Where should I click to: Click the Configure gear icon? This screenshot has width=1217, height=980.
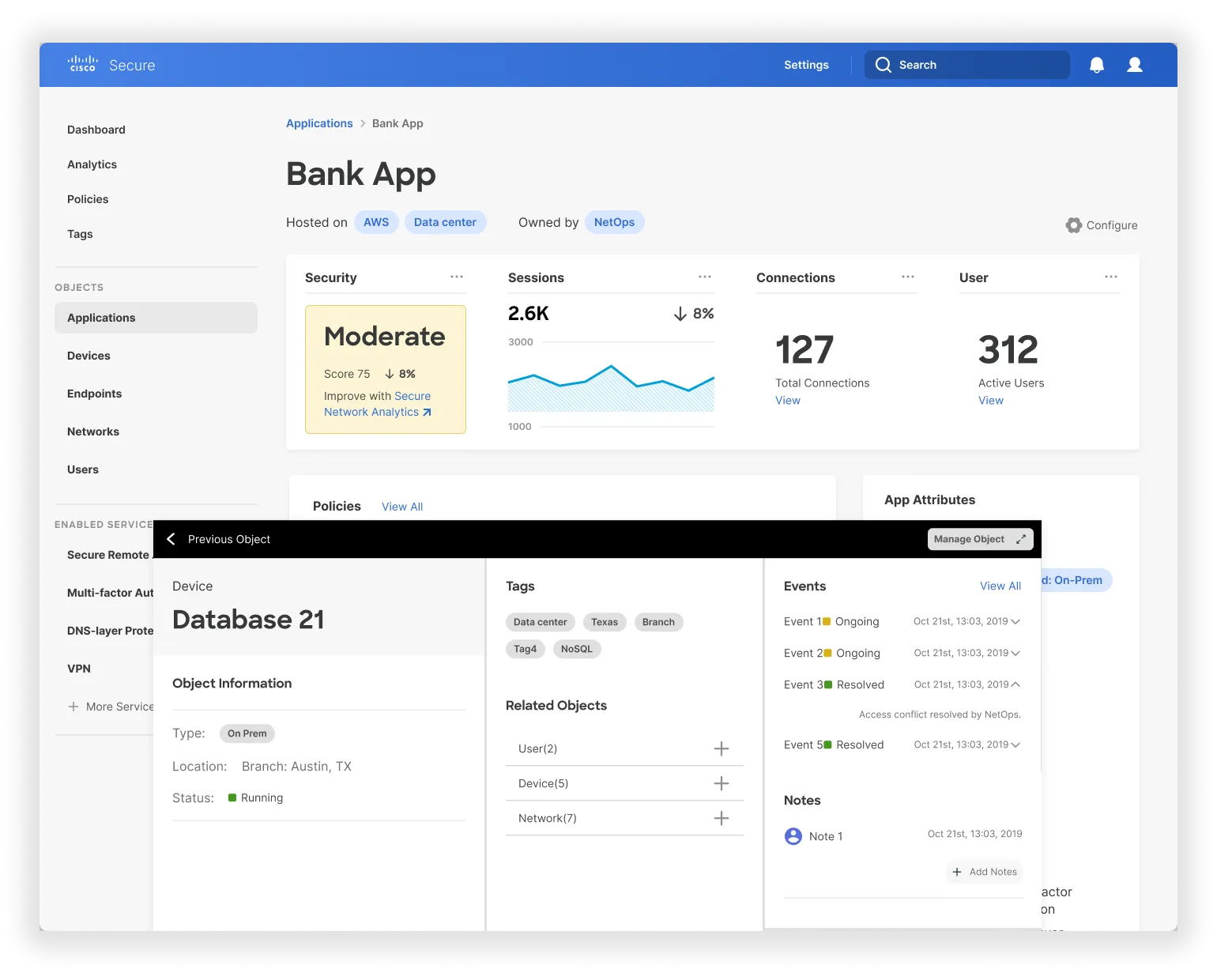(1073, 225)
